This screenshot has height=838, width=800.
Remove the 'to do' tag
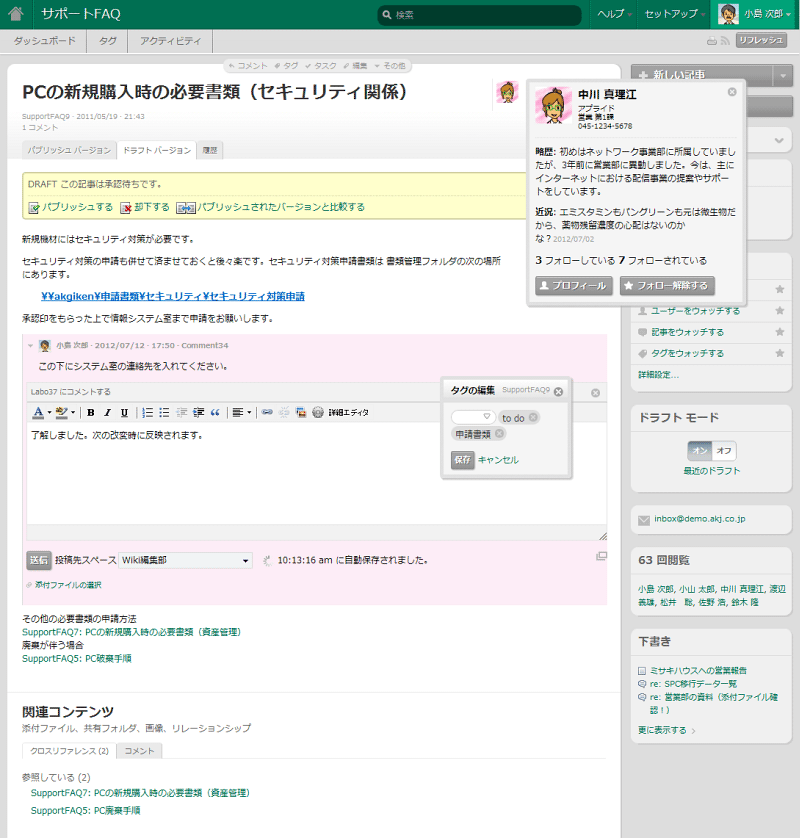tap(533, 417)
